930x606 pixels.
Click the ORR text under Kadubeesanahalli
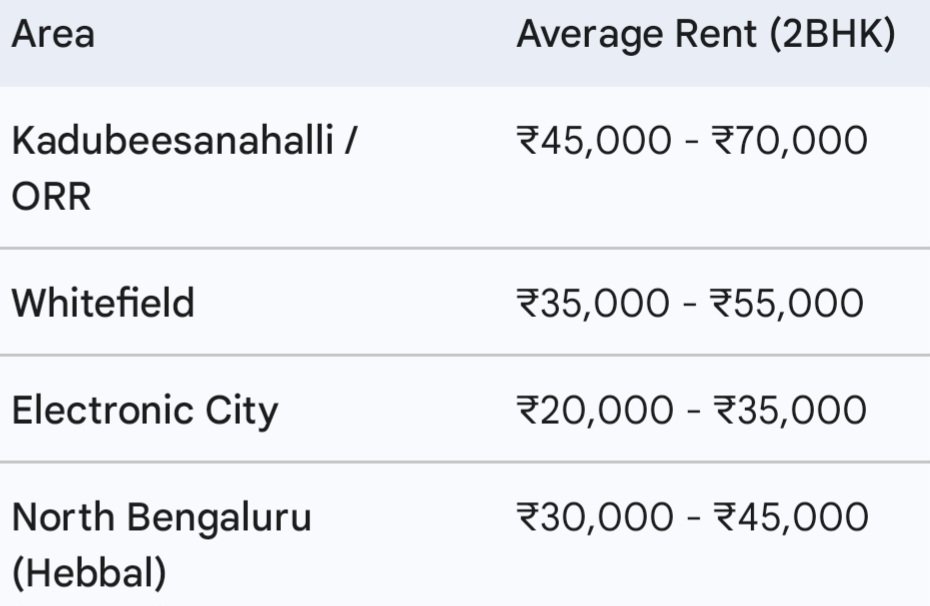pyautogui.click(x=51, y=197)
